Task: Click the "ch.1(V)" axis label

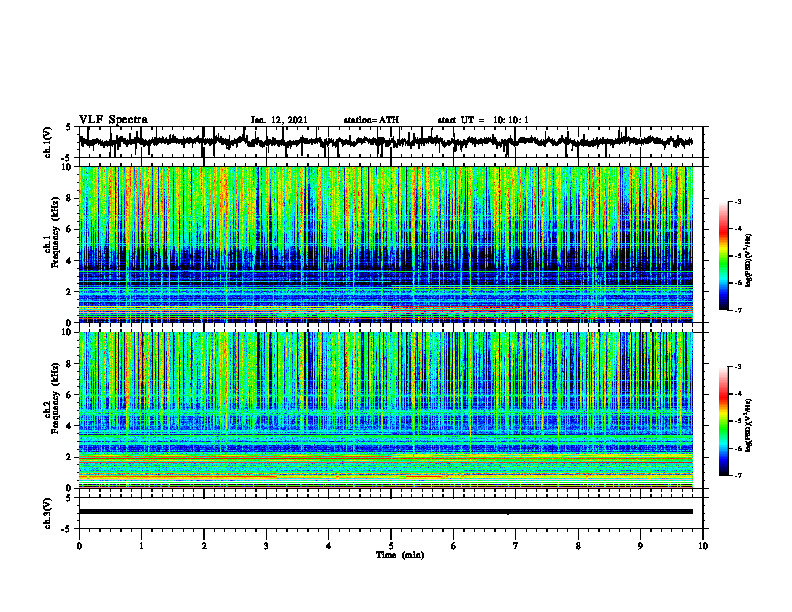Action: tap(48, 142)
